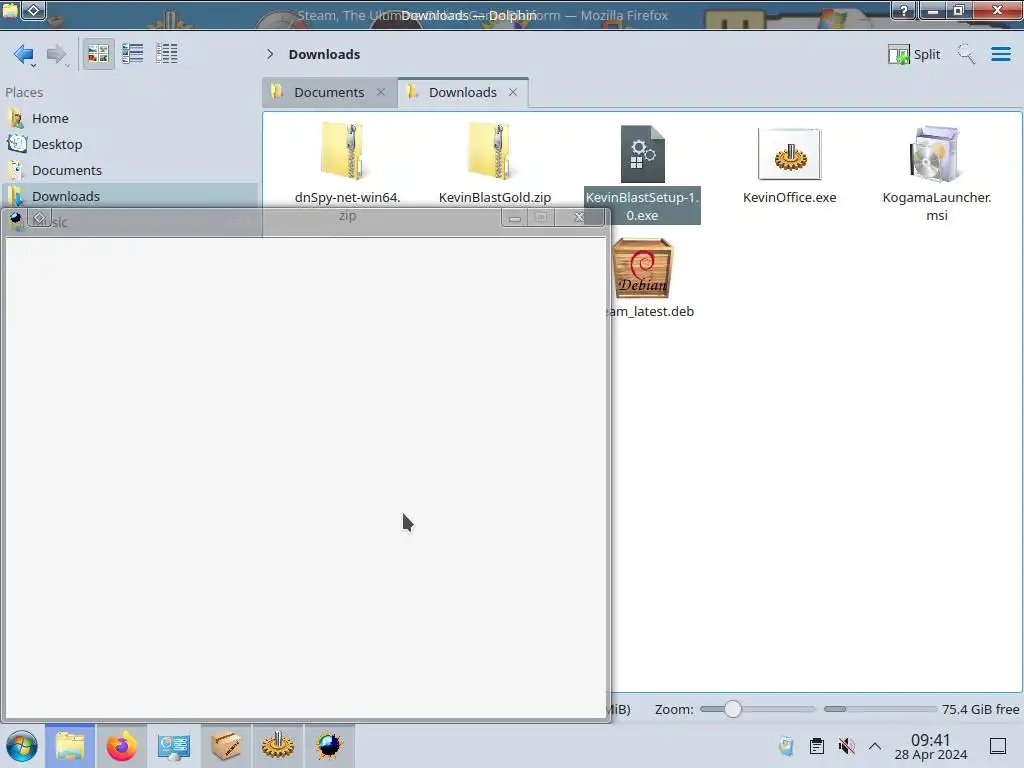The width and height of the screenshot is (1024, 768).
Task: Open the search magnifier in Dolphin toolbar
Action: (x=966, y=54)
